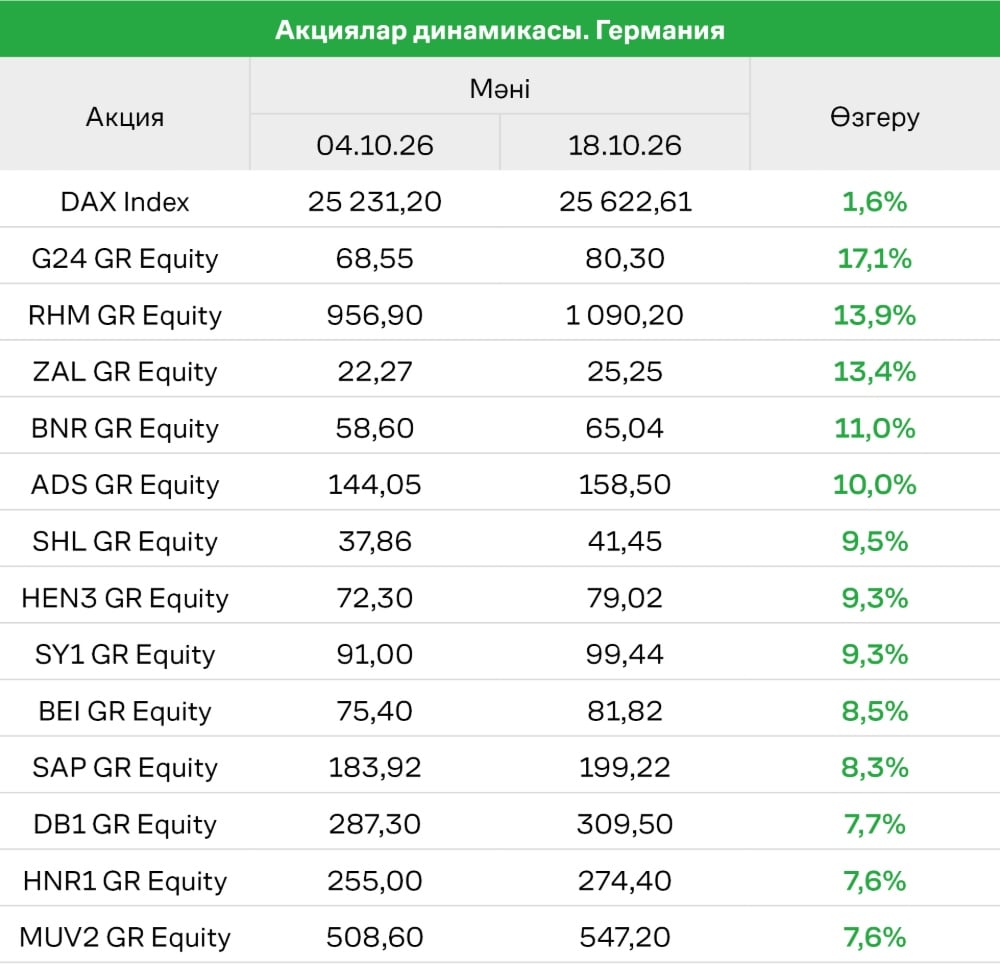The width and height of the screenshot is (1000, 971).
Task: Click the 547,20 value cell
Action: point(625,938)
